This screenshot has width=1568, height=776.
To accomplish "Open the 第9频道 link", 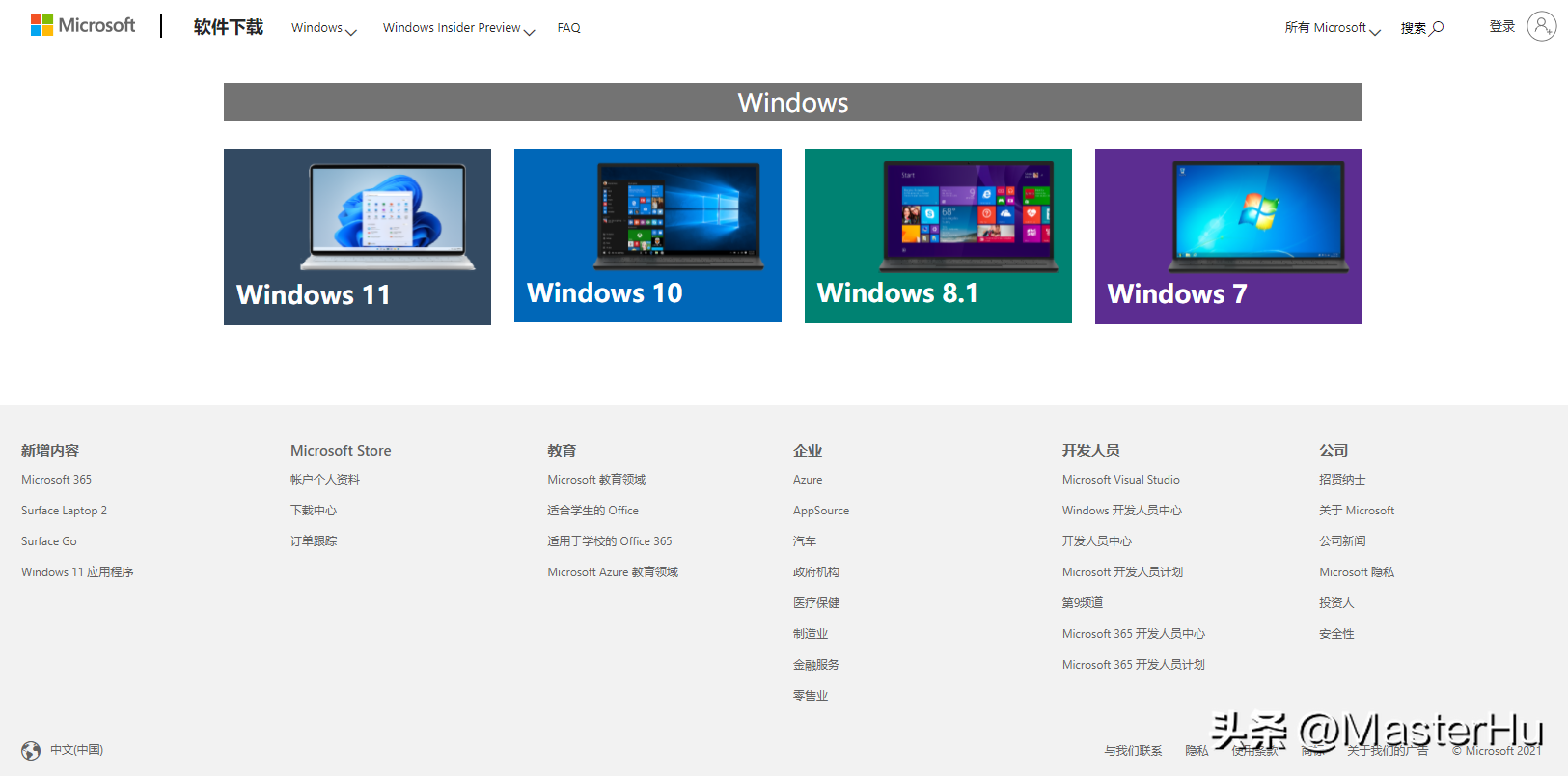I will click(x=1083, y=603).
